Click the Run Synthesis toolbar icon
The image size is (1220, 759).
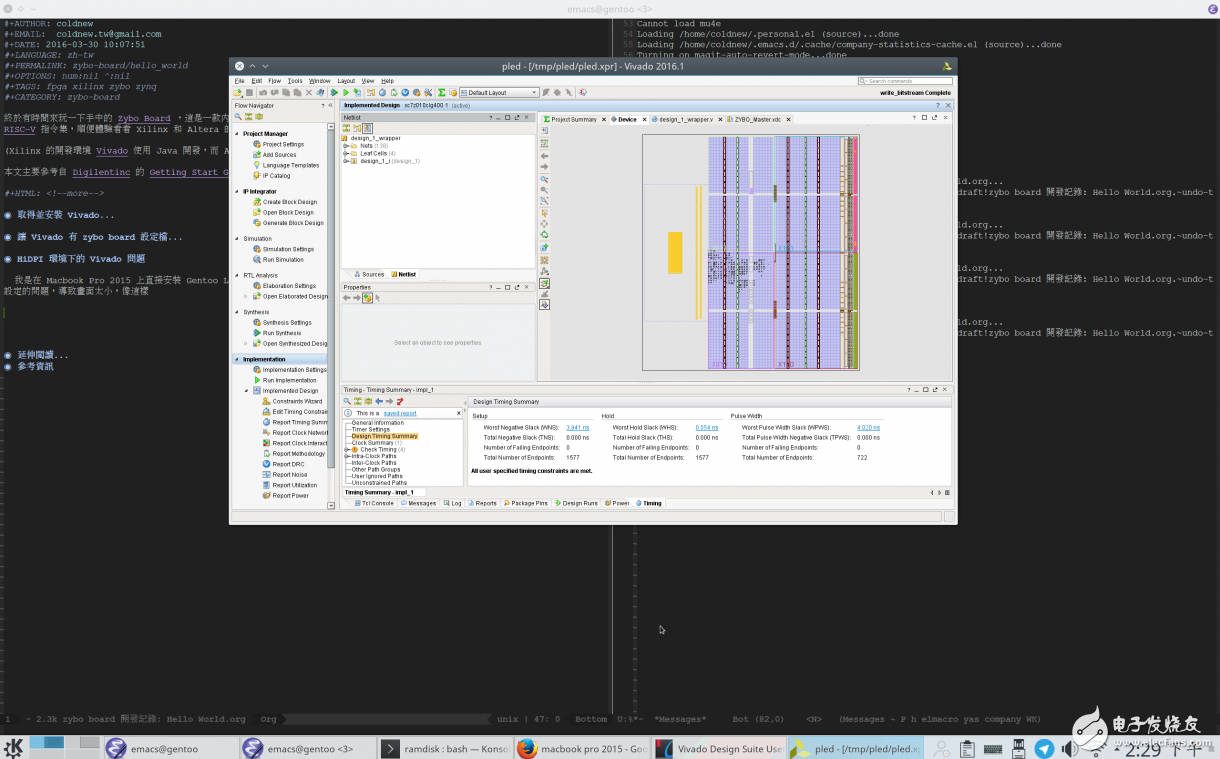(334, 93)
